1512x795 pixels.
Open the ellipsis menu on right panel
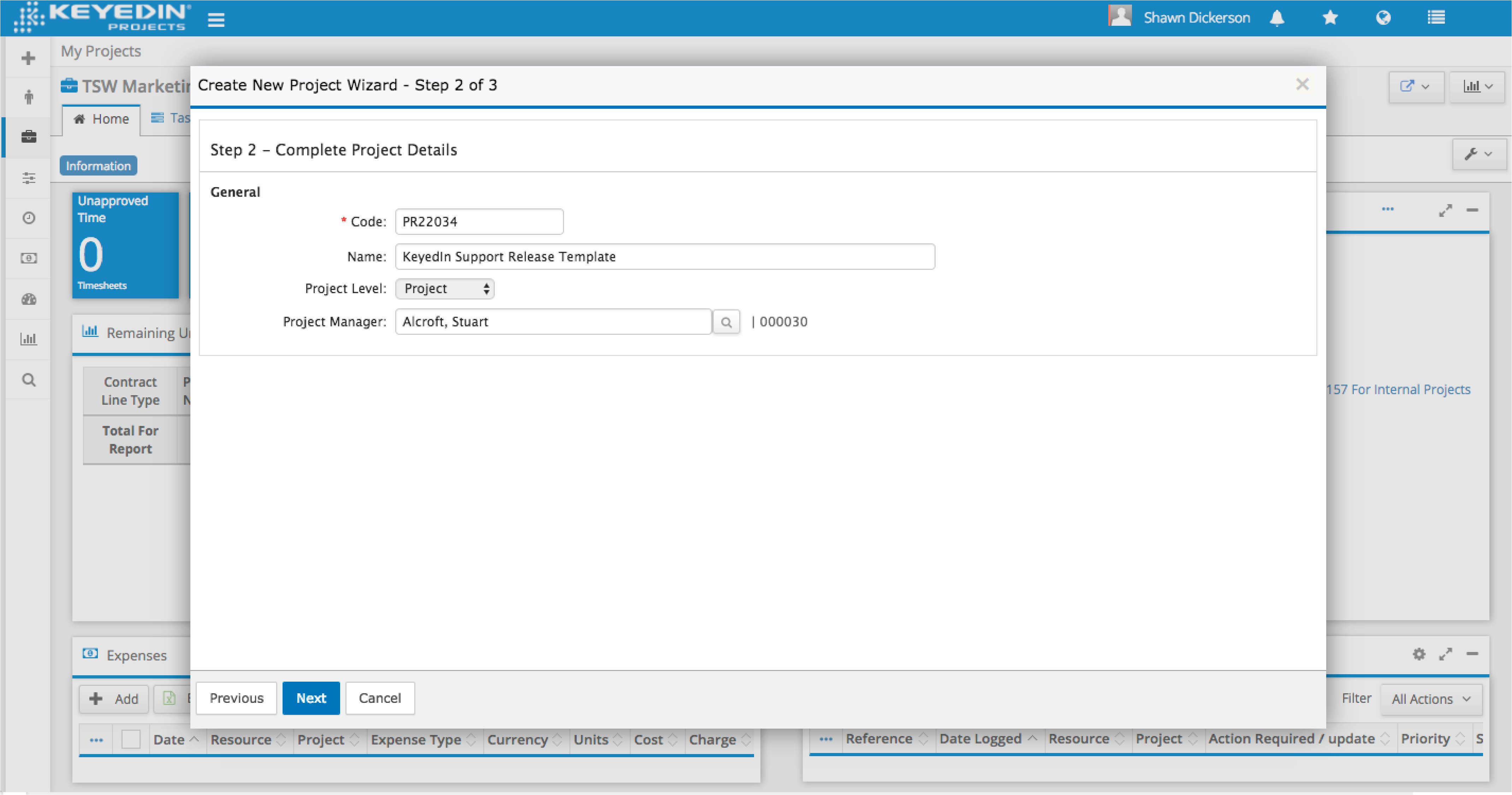[x=1388, y=209]
